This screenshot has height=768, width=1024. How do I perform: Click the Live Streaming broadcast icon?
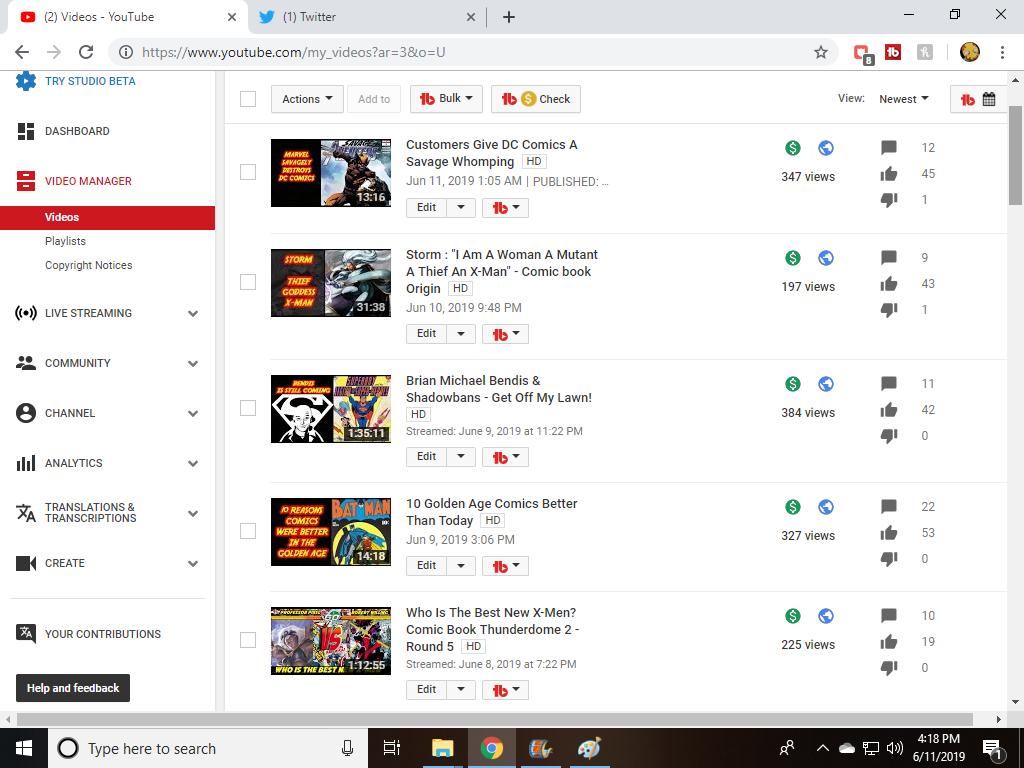pyautogui.click(x=25, y=313)
